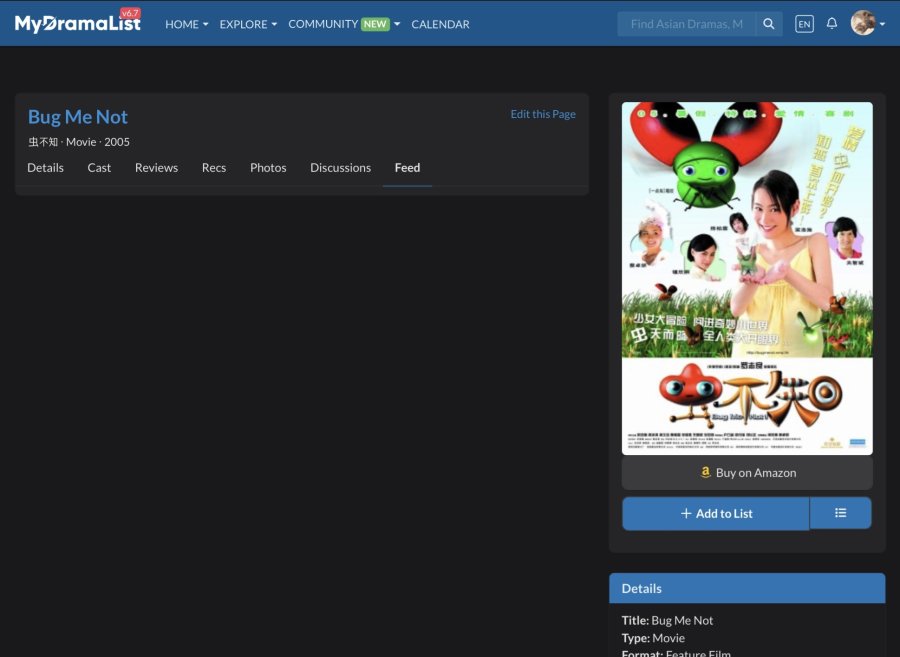The image size is (900, 657).
Task: Click the Details panel header
Action: 747,588
